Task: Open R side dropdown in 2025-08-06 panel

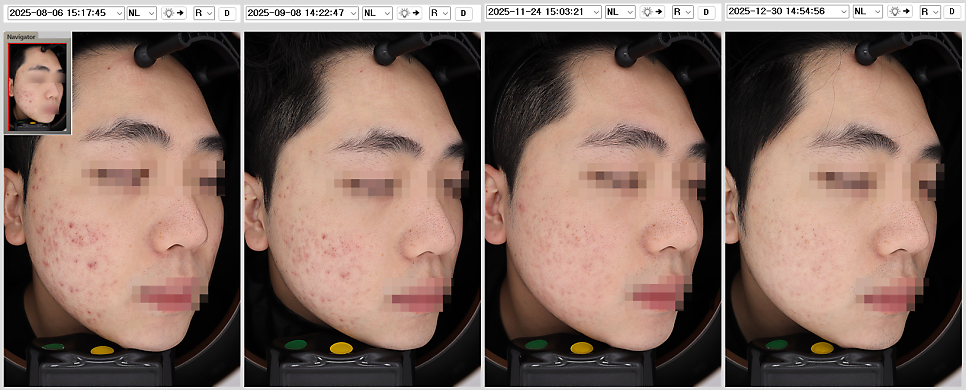Action: tap(203, 13)
